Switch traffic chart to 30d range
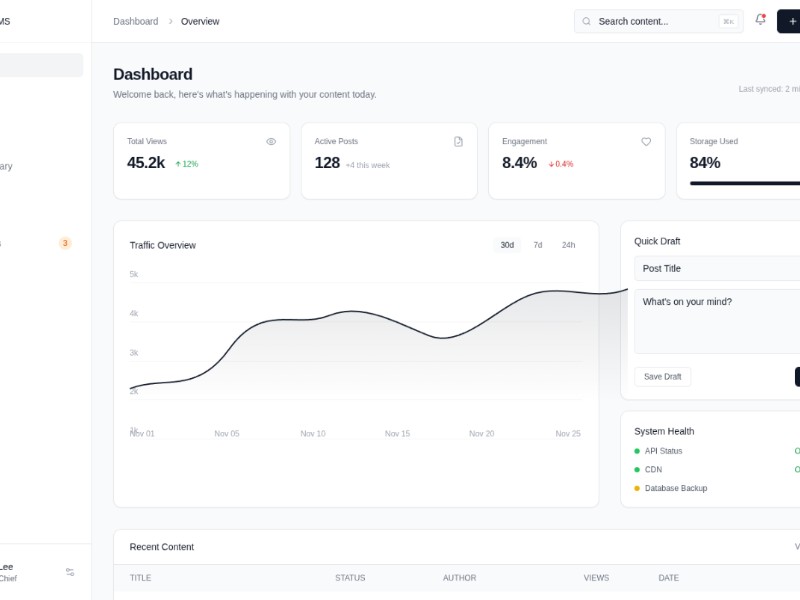 coord(507,245)
